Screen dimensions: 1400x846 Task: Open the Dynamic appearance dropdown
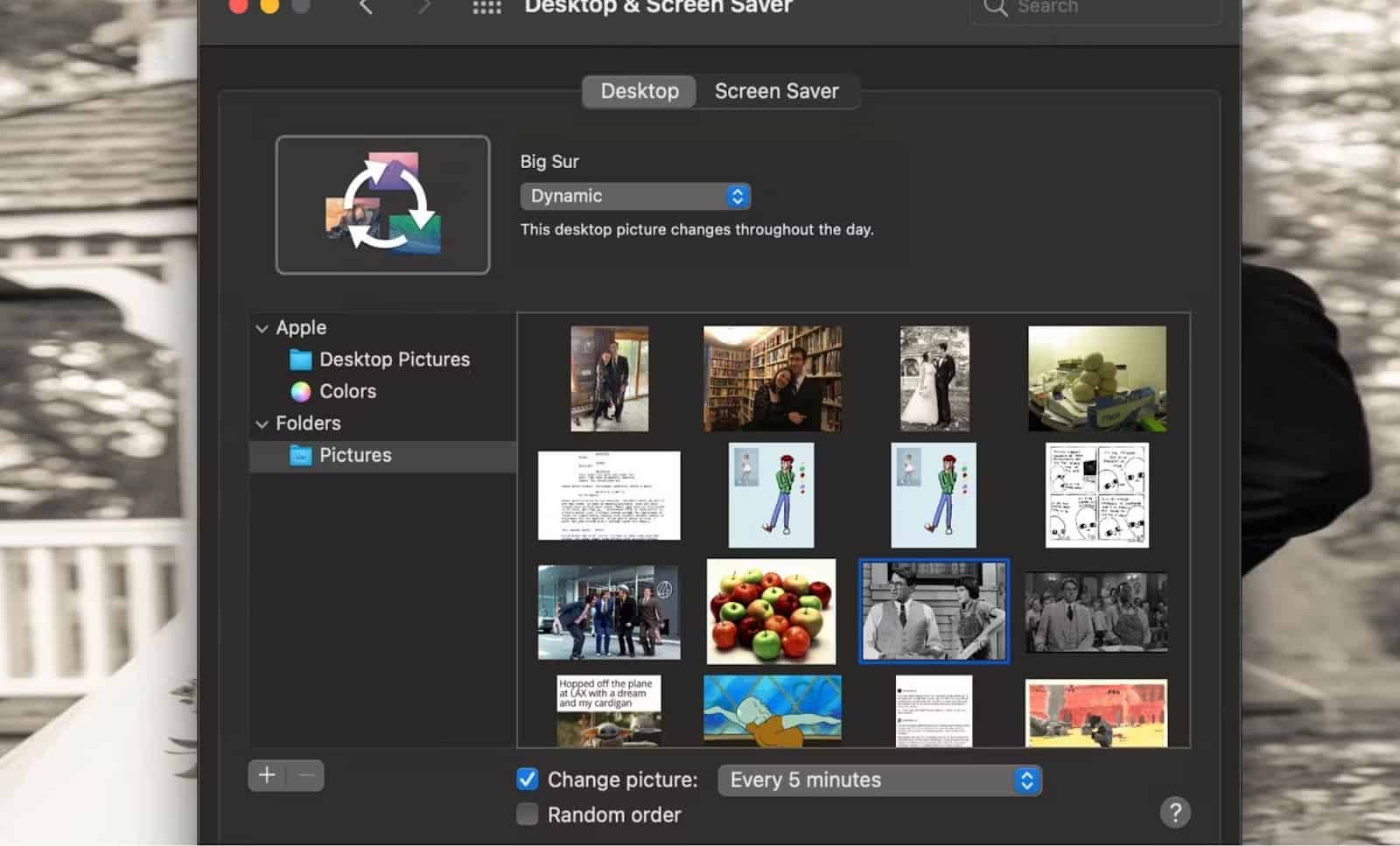[634, 195]
